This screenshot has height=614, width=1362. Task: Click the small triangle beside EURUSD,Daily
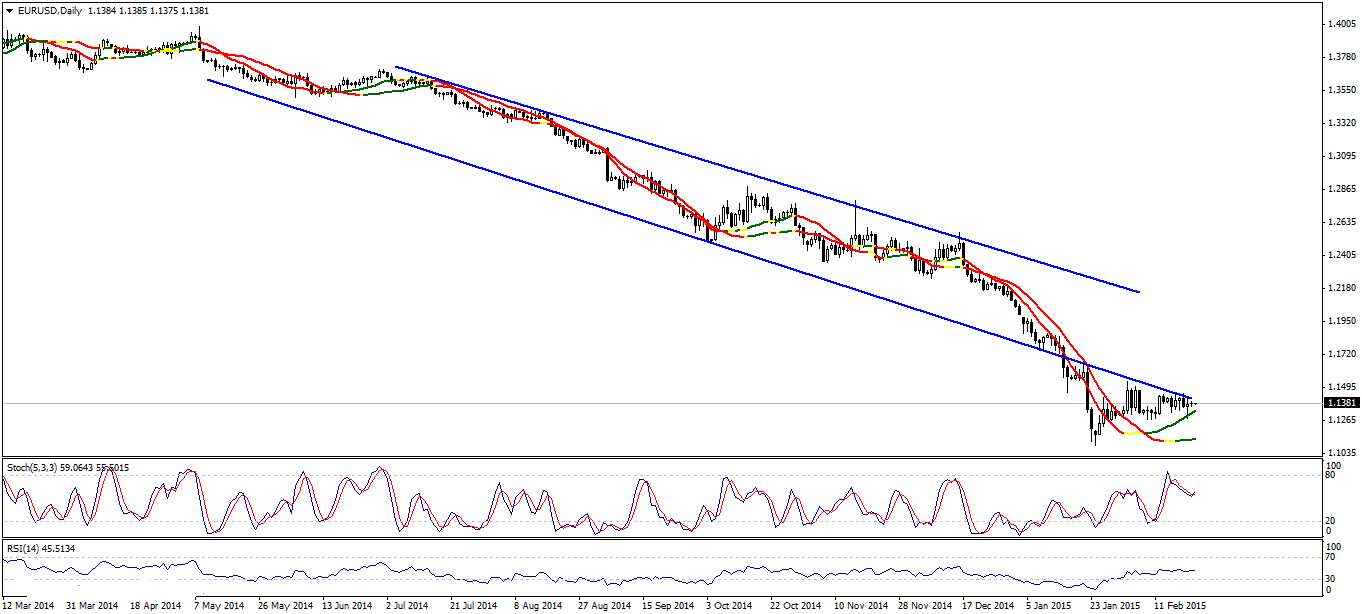point(8,11)
